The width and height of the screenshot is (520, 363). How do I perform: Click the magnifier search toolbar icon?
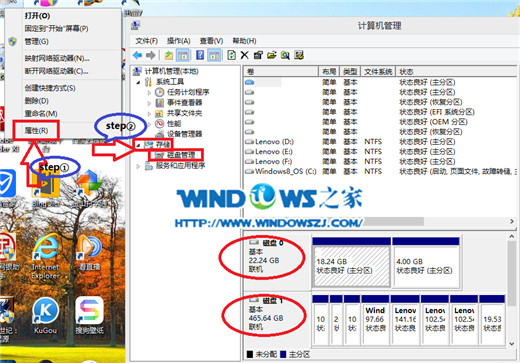[285, 55]
